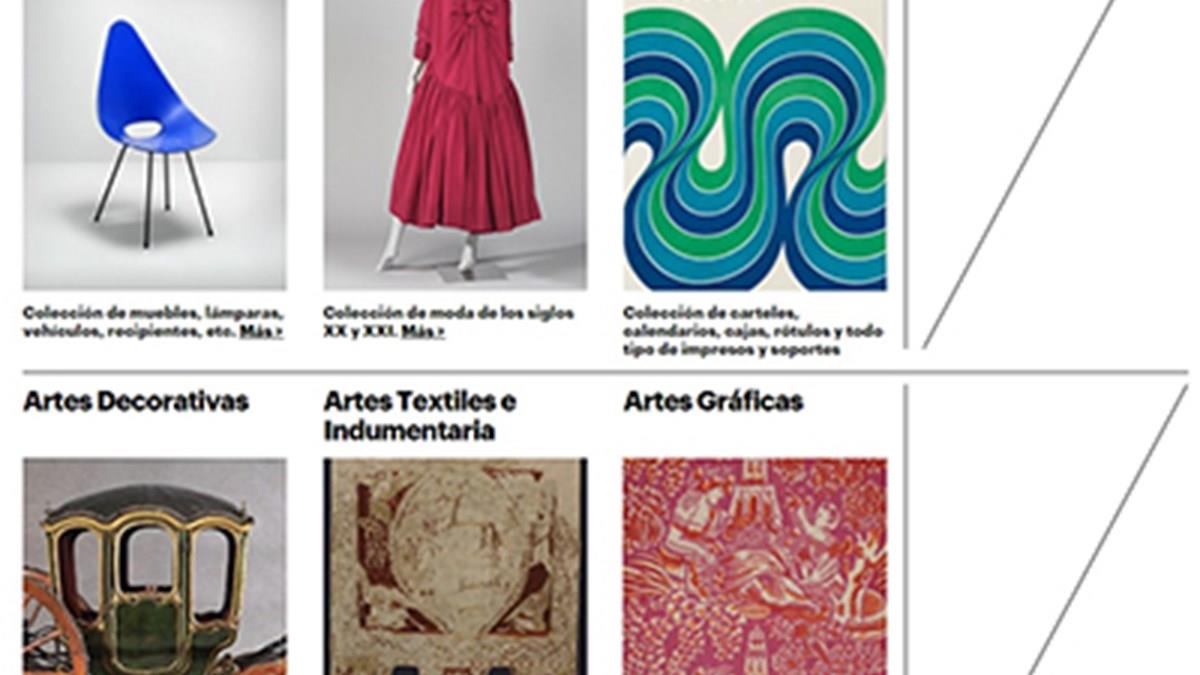Screen dimensions: 1200x675
Task: Go to Artes Decorativas heading
Action: point(136,402)
